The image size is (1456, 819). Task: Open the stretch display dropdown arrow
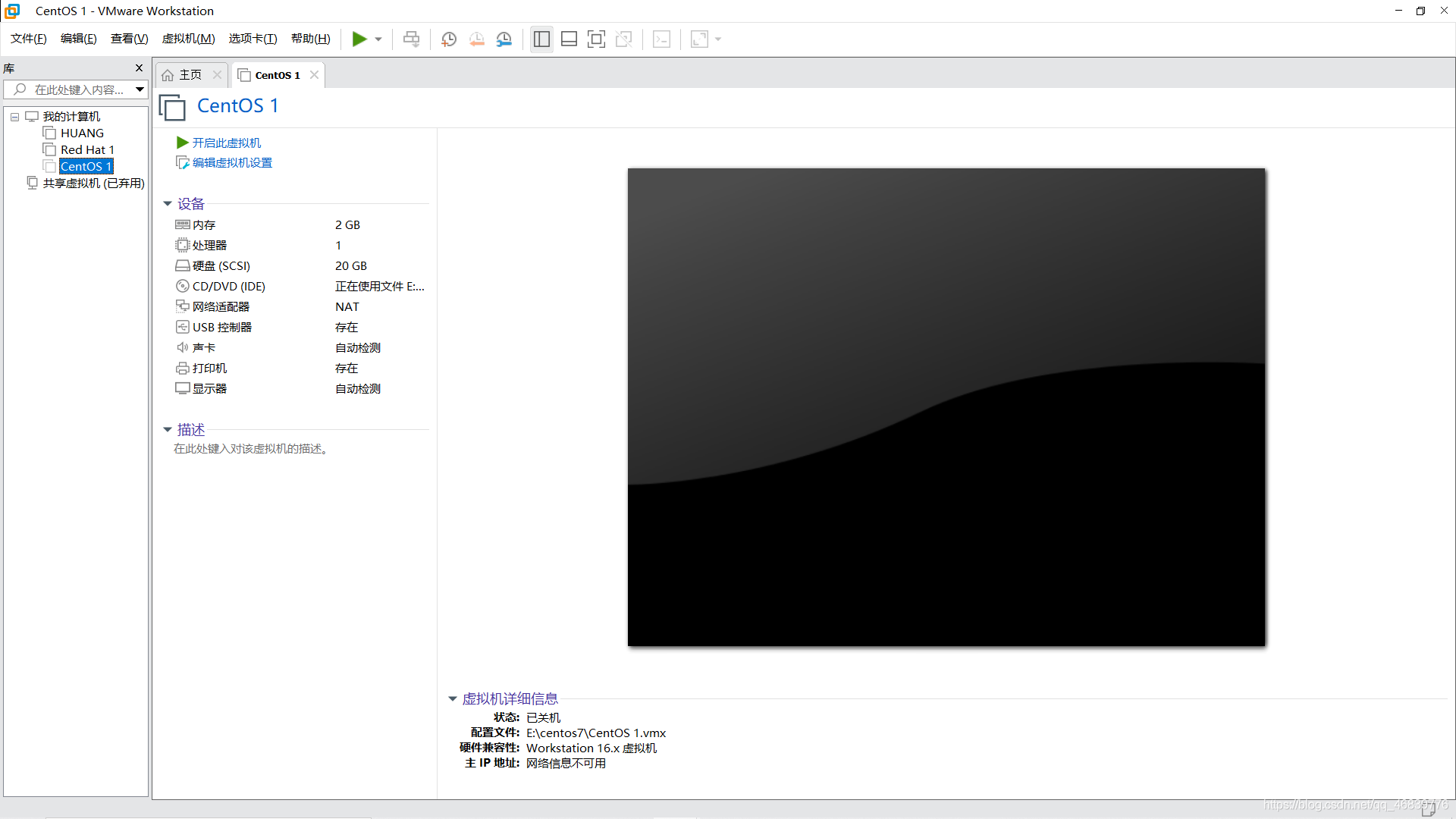point(718,39)
